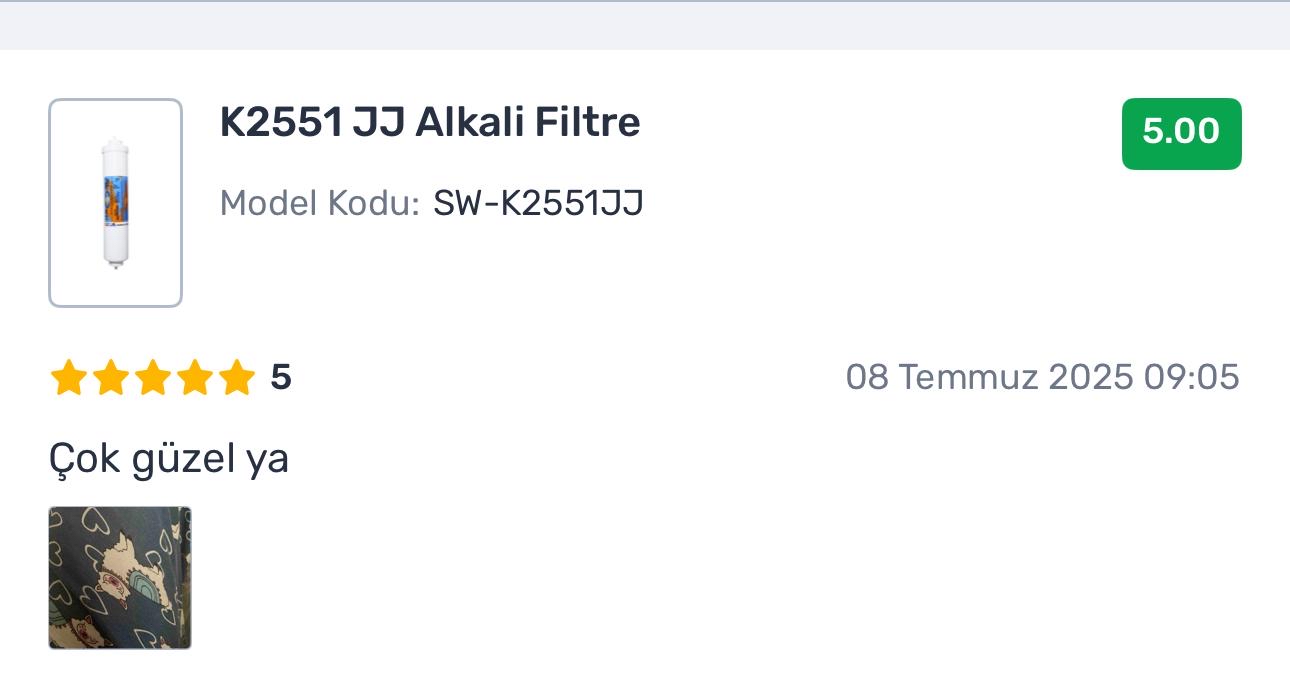Choose the fourth rating star
This screenshot has height=678, width=1290.
tap(194, 378)
